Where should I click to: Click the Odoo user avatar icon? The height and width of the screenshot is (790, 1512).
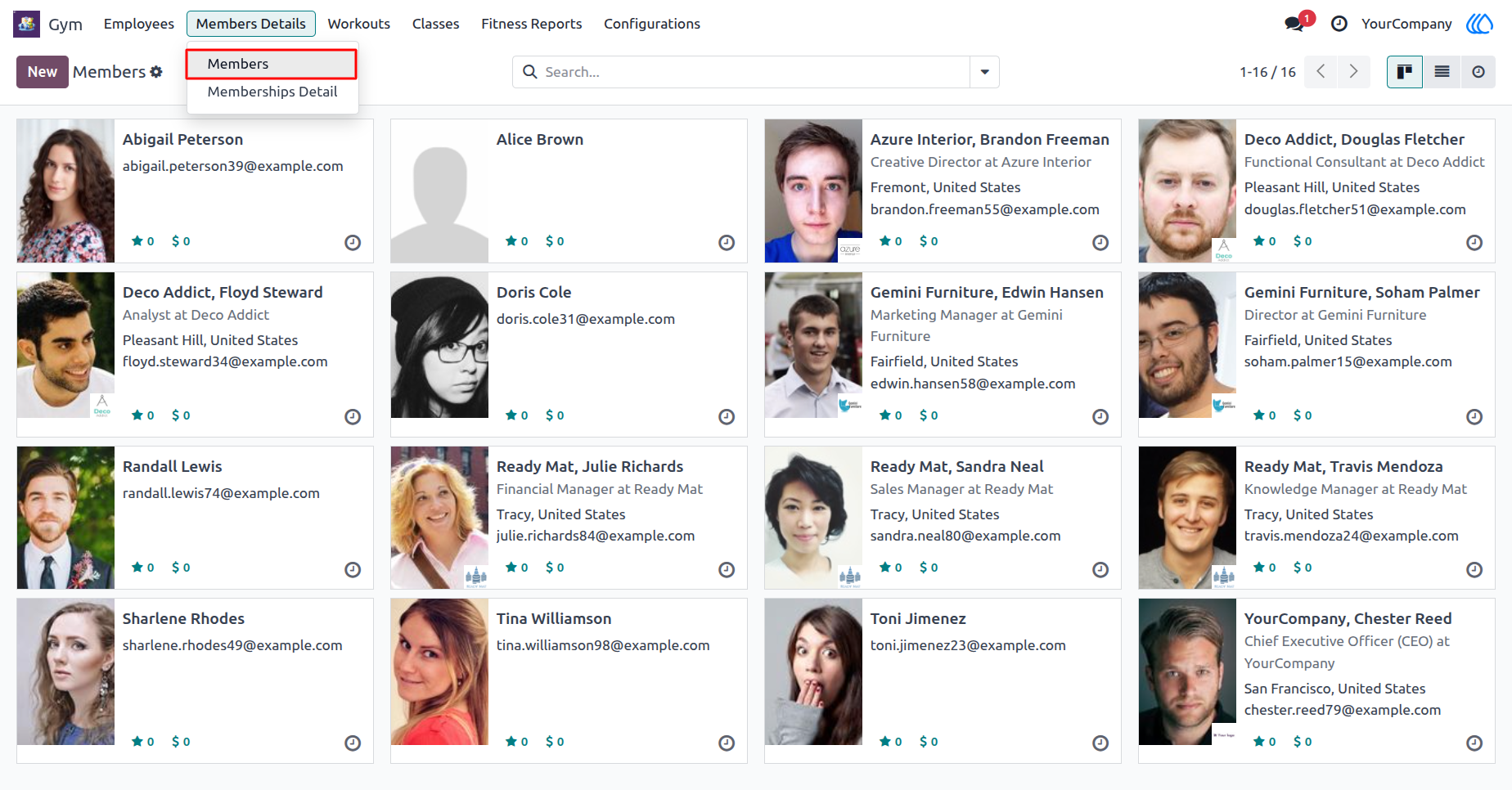1479,24
